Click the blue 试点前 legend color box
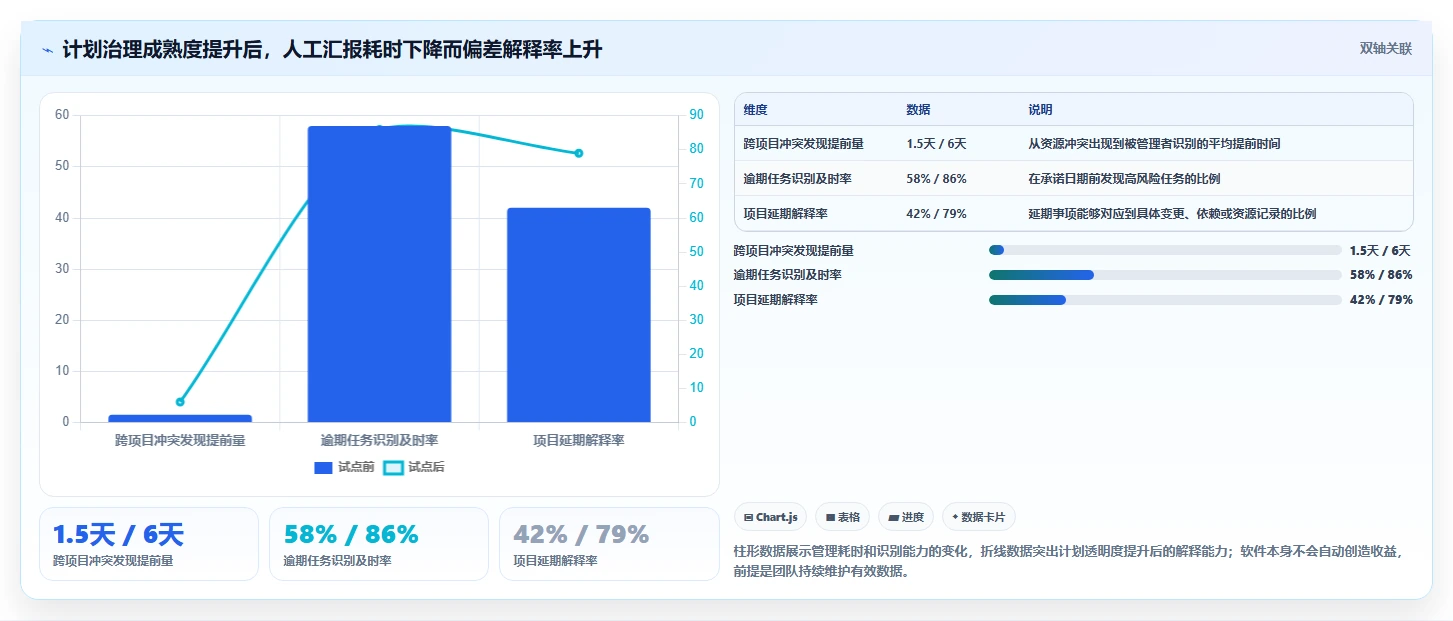The image size is (1453, 621). pos(323,467)
